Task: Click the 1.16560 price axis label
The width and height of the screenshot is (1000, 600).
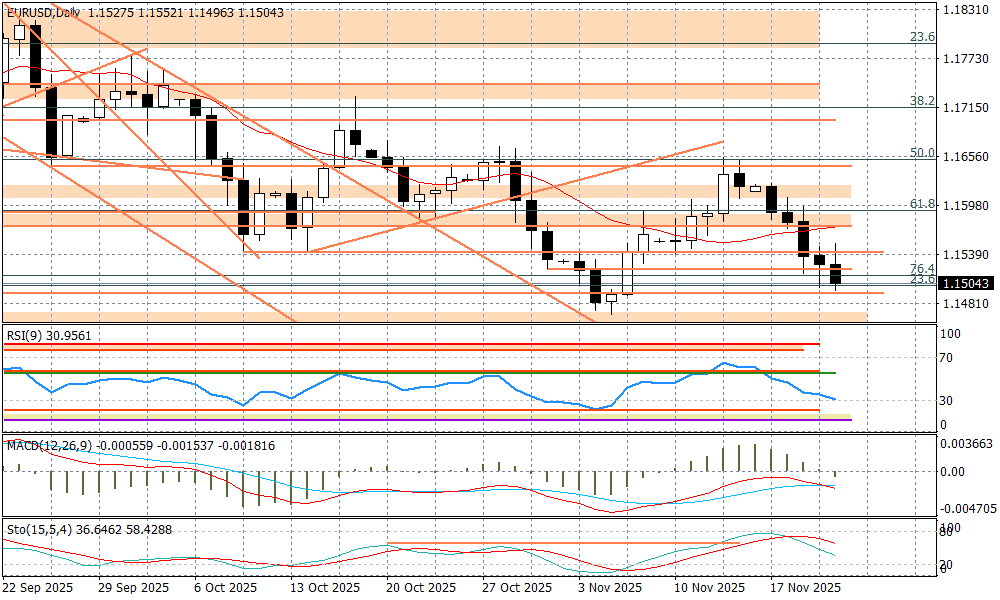Action: 968,157
